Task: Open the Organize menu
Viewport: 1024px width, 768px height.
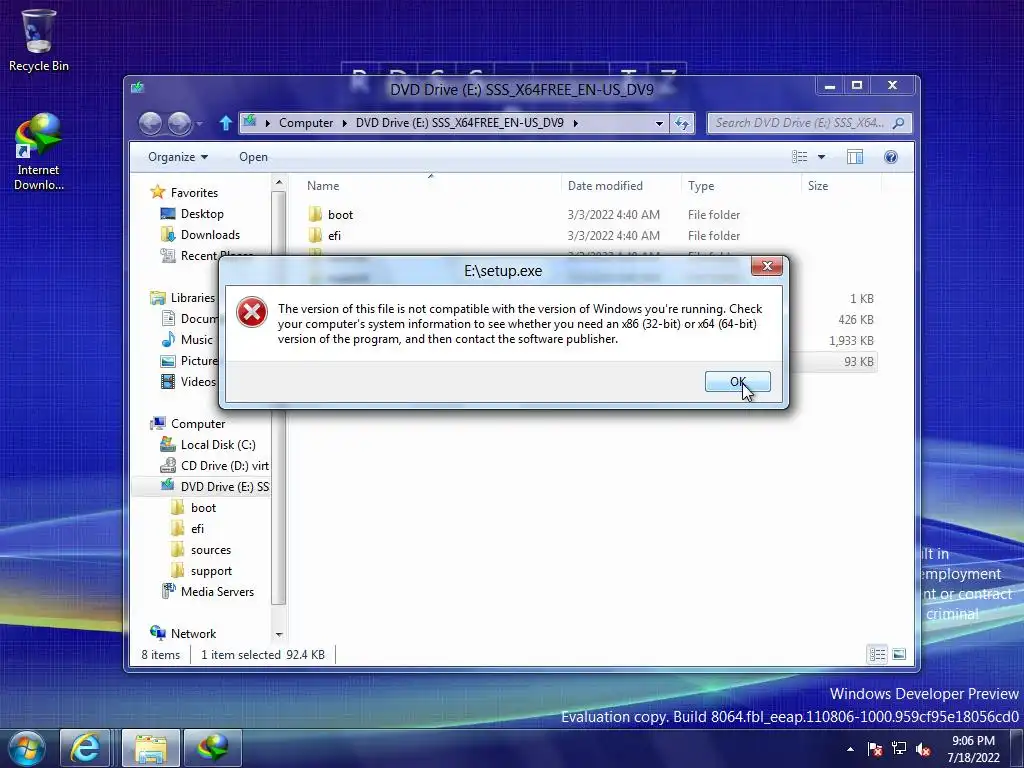Action: 178,157
